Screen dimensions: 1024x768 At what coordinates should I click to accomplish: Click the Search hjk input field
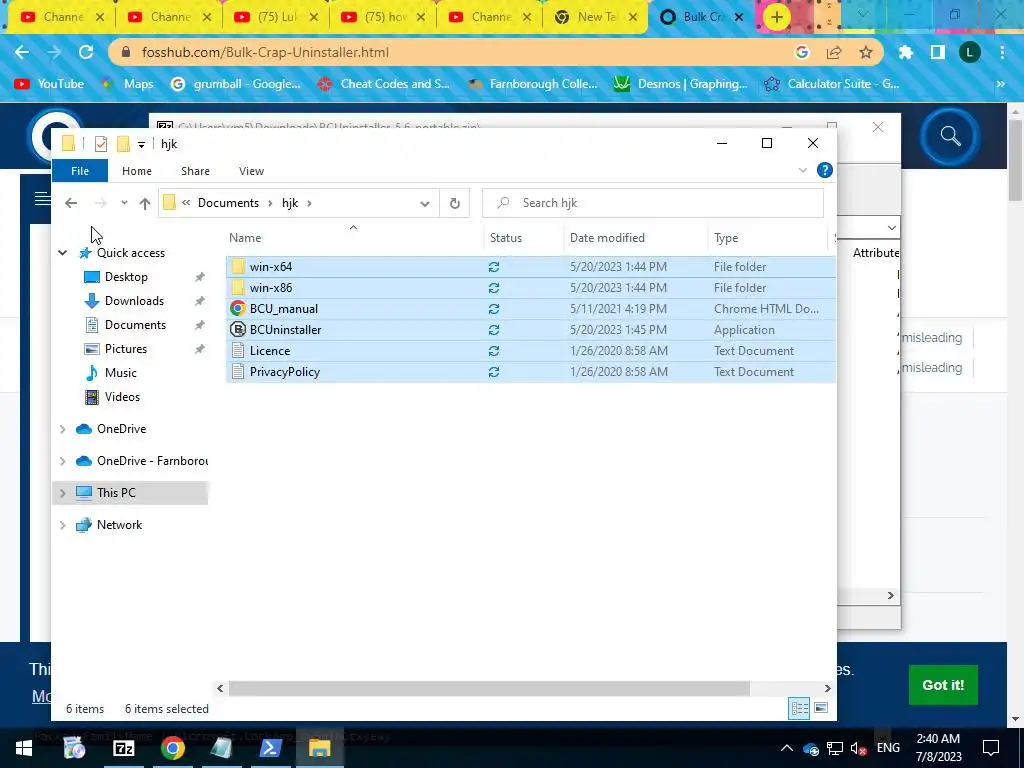[x=652, y=203]
